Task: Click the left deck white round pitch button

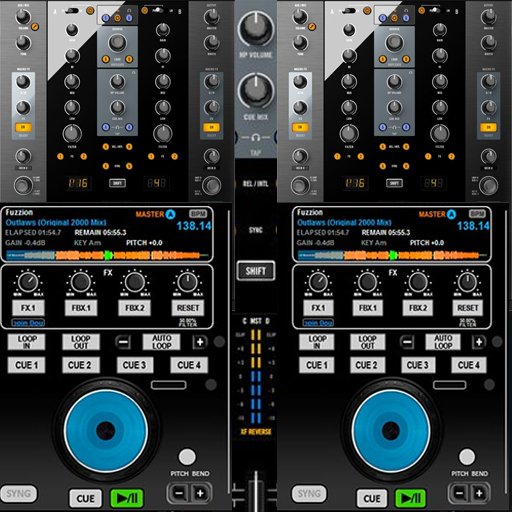Action: 187,457
